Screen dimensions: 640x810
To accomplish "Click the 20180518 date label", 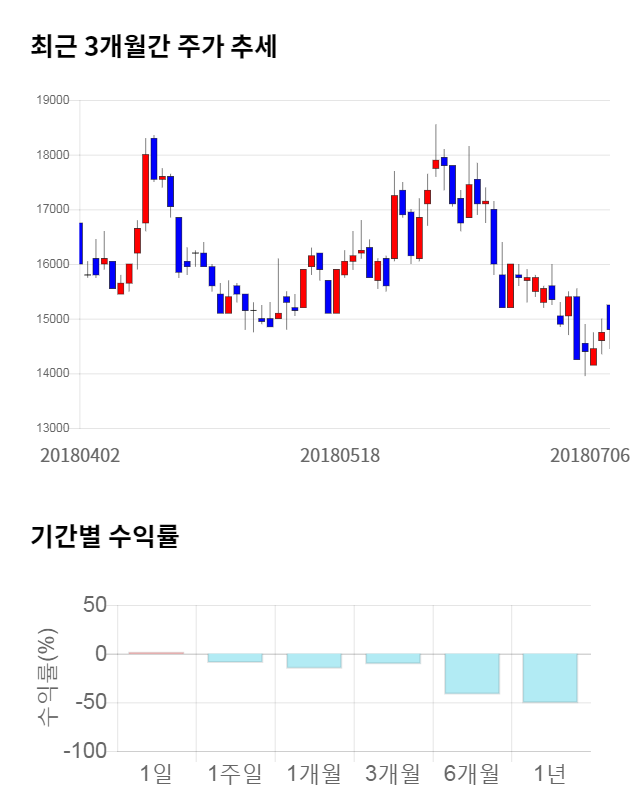I will coord(340,455).
